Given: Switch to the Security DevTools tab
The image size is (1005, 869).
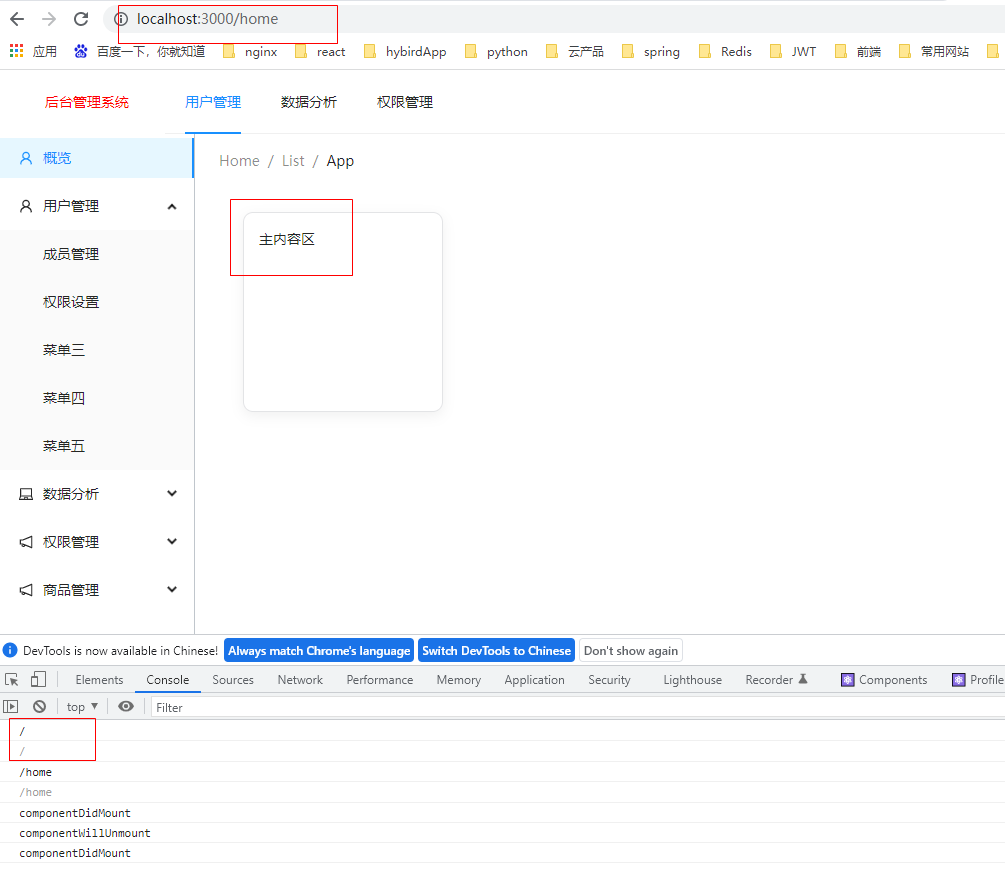Looking at the screenshot, I should (x=609, y=680).
